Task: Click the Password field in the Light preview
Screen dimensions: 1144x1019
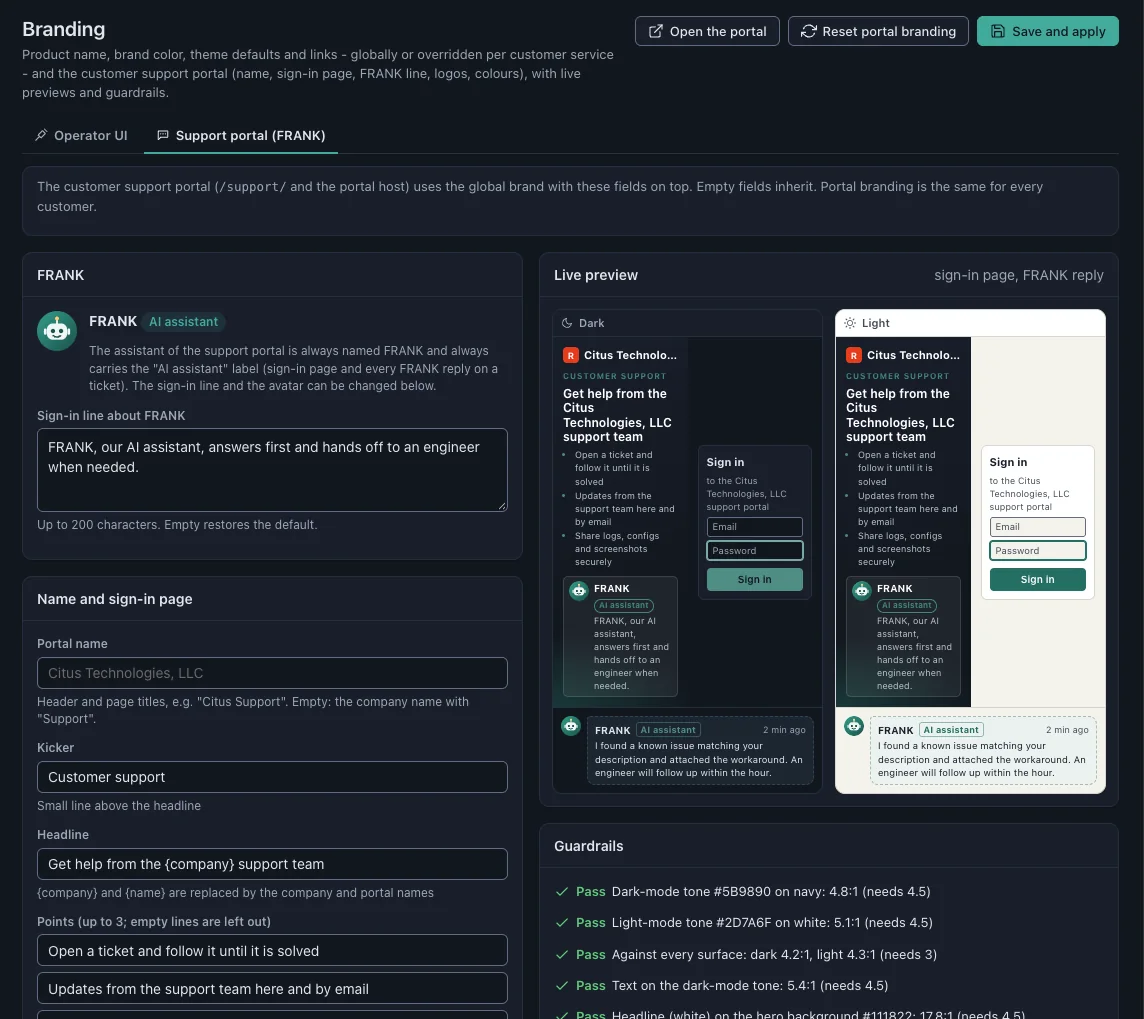Action: point(1037,551)
